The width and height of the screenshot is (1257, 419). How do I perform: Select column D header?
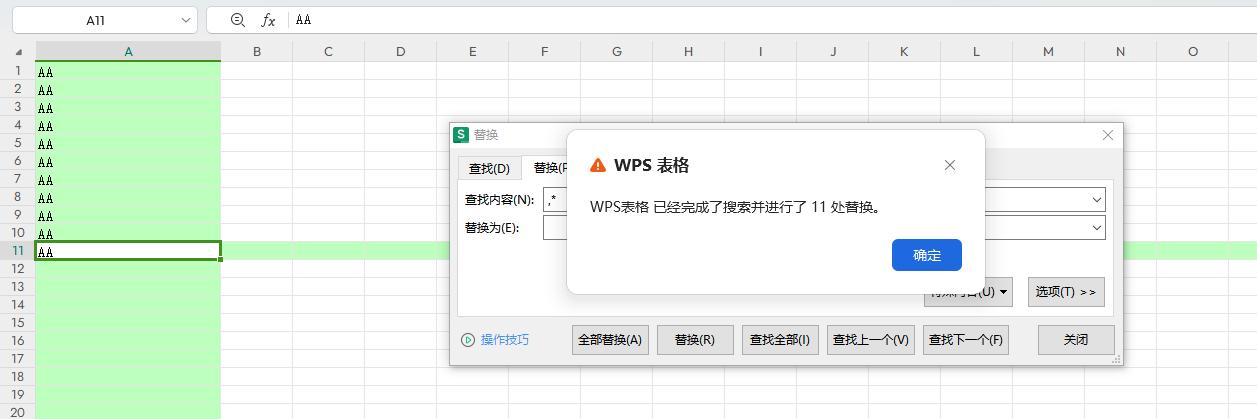(x=400, y=52)
